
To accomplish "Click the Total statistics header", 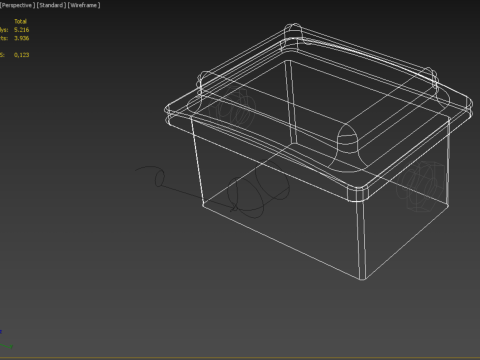I will point(20,21).
